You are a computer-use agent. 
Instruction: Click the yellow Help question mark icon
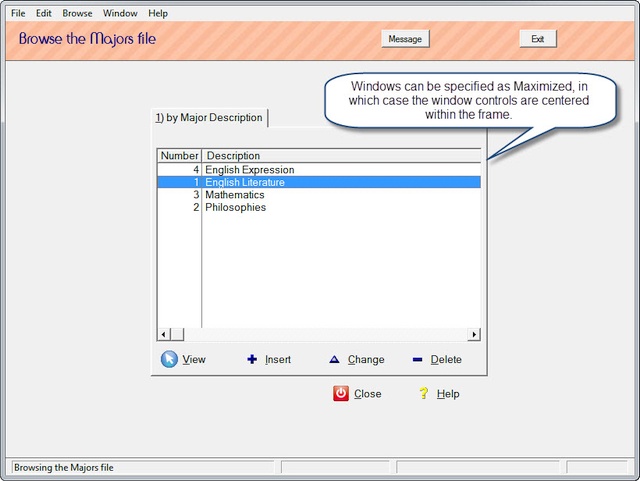pyautogui.click(x=424, y=393)
